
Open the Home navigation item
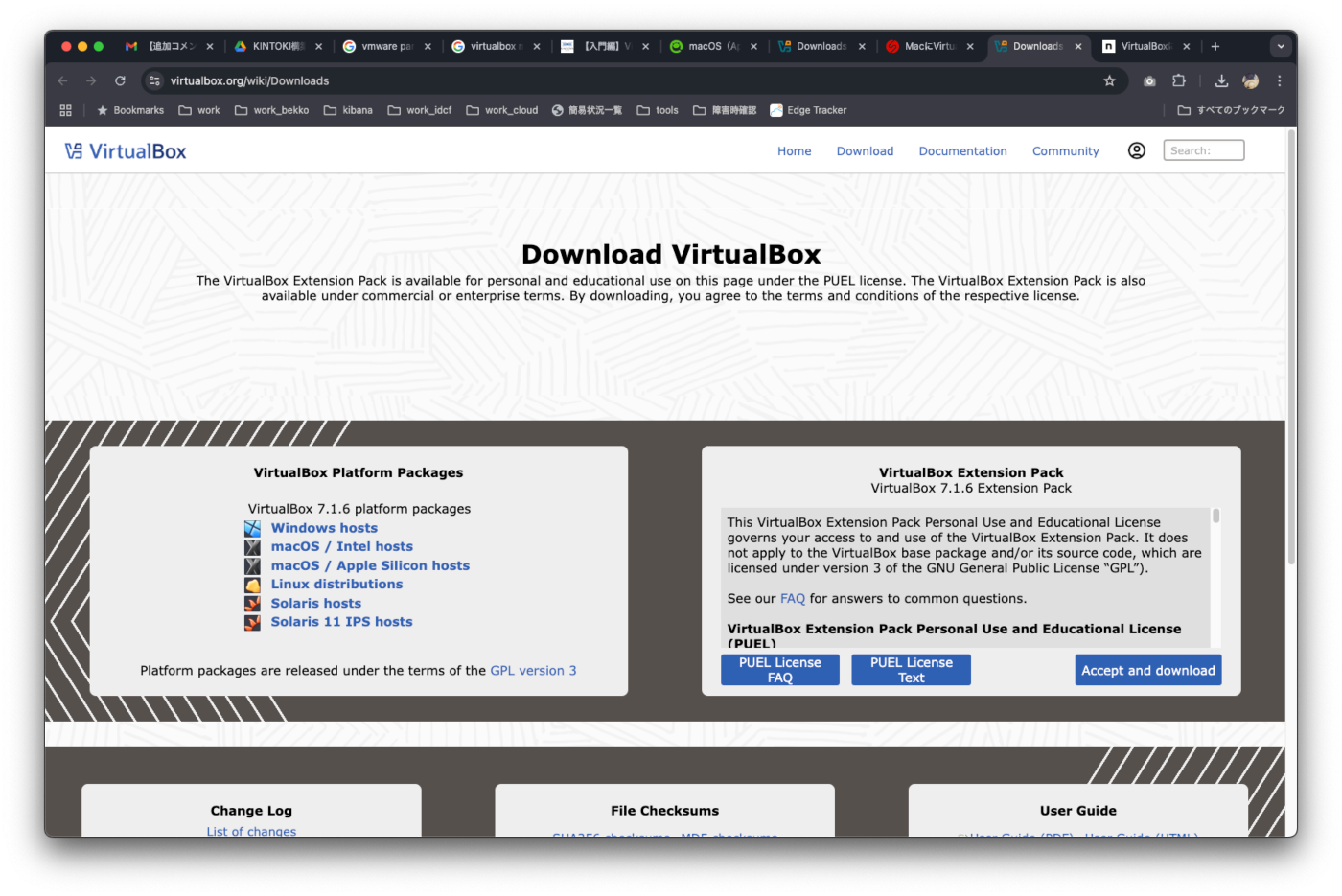pyautogui.click(x=794, y=151)
